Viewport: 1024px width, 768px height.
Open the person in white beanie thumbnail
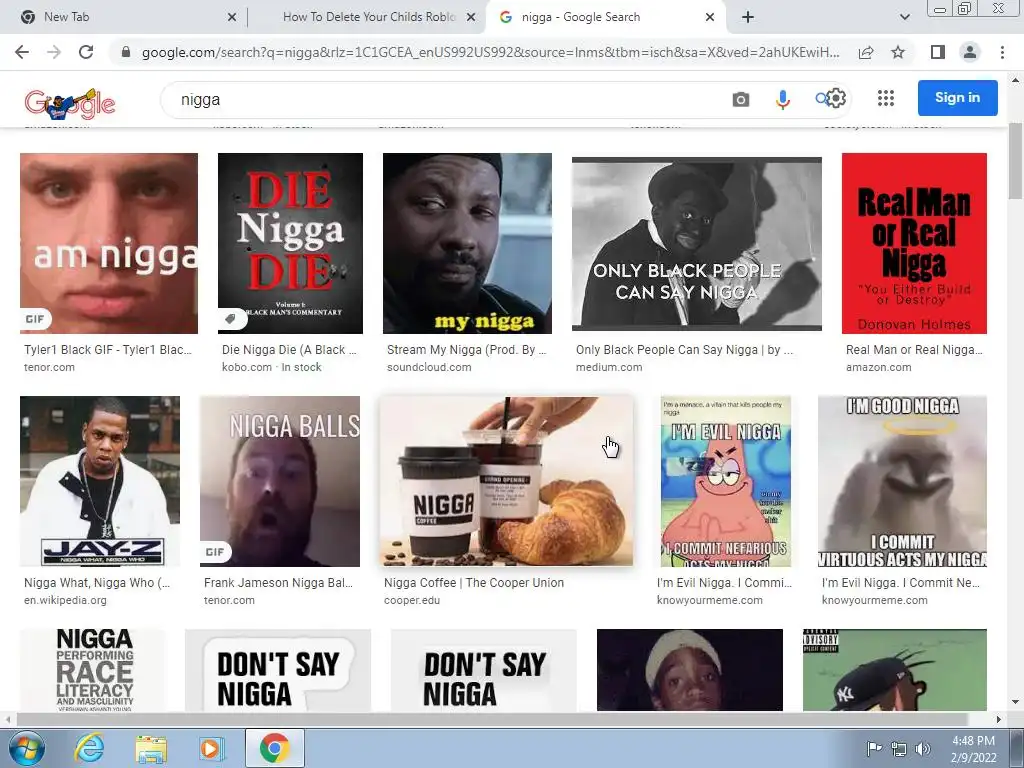[690, 669]
